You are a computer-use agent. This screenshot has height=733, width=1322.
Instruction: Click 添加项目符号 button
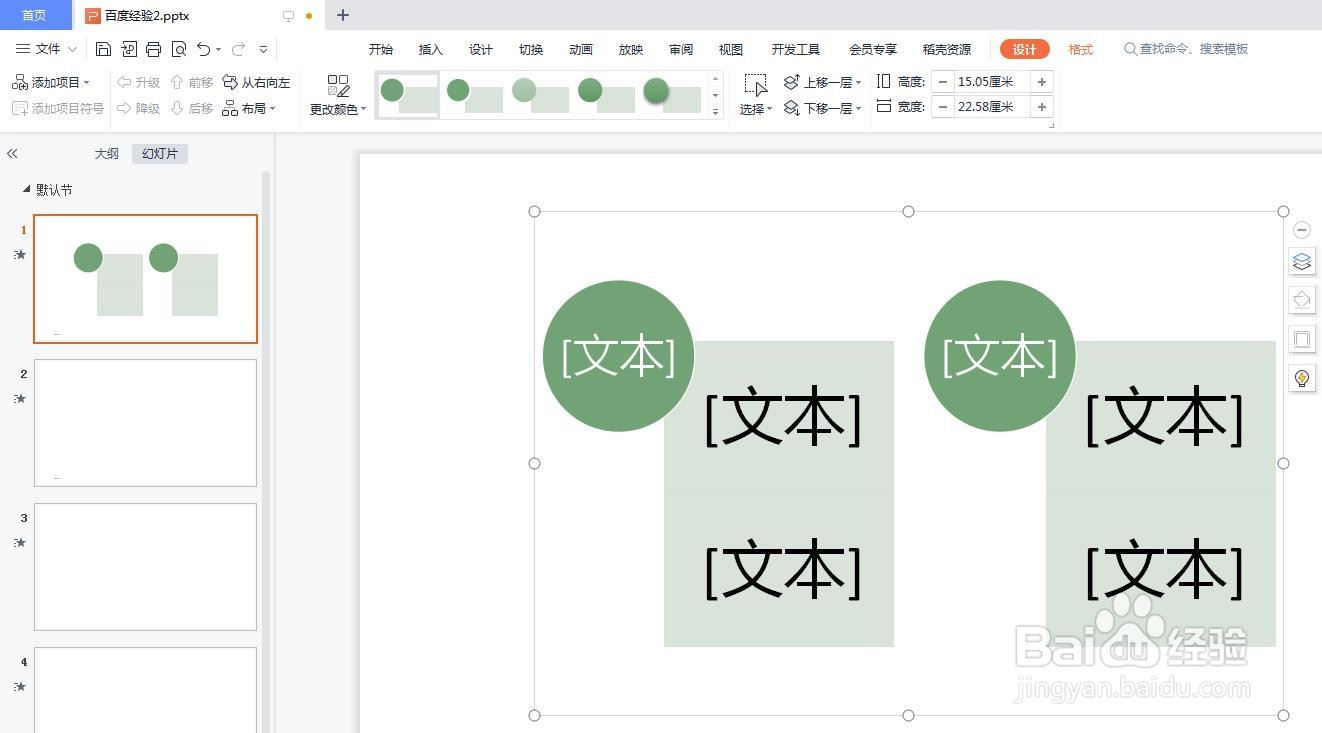click(57, 108)
